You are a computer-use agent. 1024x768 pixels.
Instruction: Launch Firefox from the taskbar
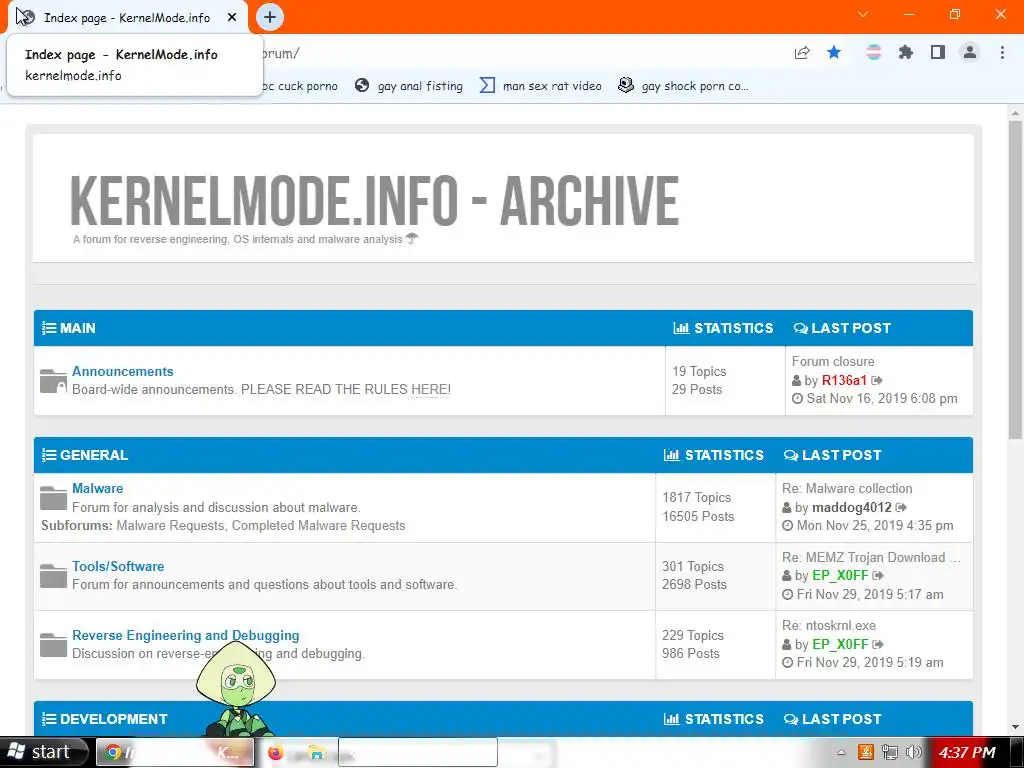276,752
